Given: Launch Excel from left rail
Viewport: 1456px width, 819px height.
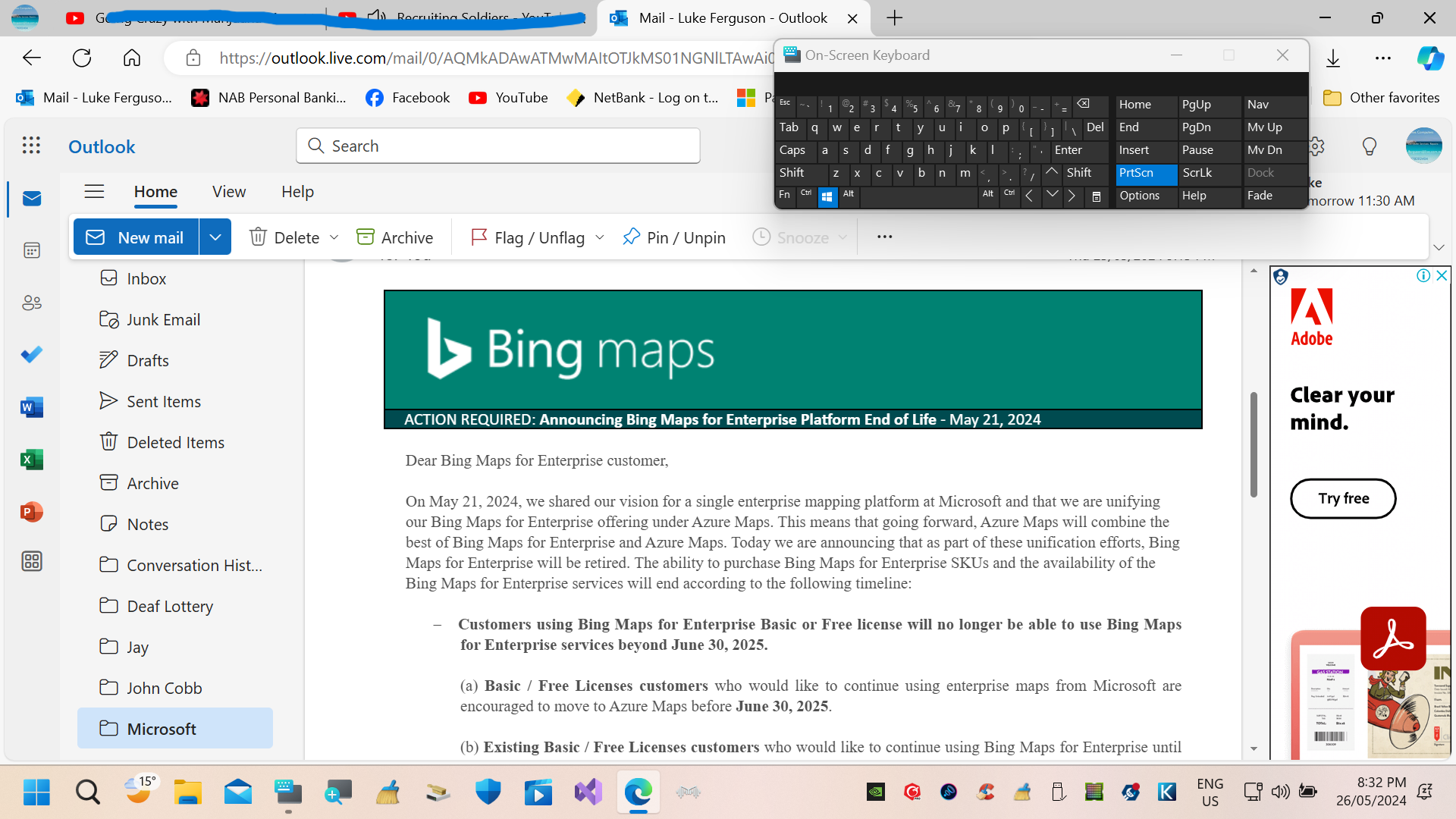Looking at the screenshot, I should [x=32, y=460].
